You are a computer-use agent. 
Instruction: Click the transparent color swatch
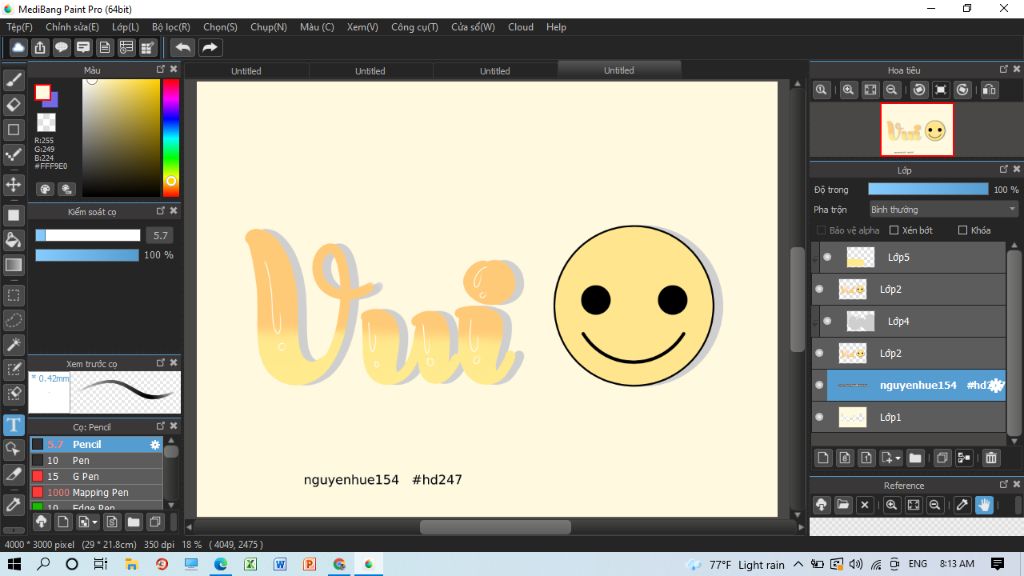[46, 122]
